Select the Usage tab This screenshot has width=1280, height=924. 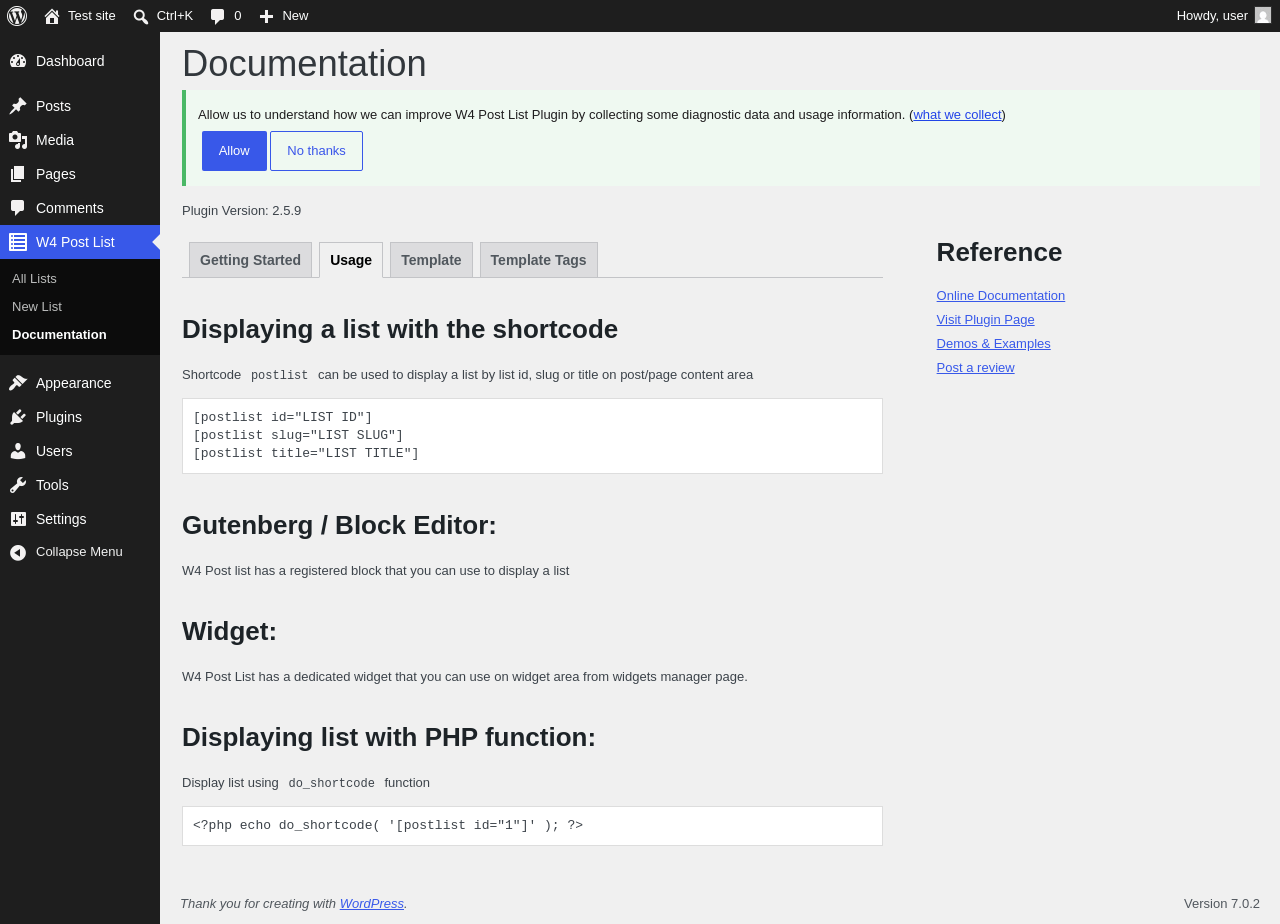click(x=351, y=260)
